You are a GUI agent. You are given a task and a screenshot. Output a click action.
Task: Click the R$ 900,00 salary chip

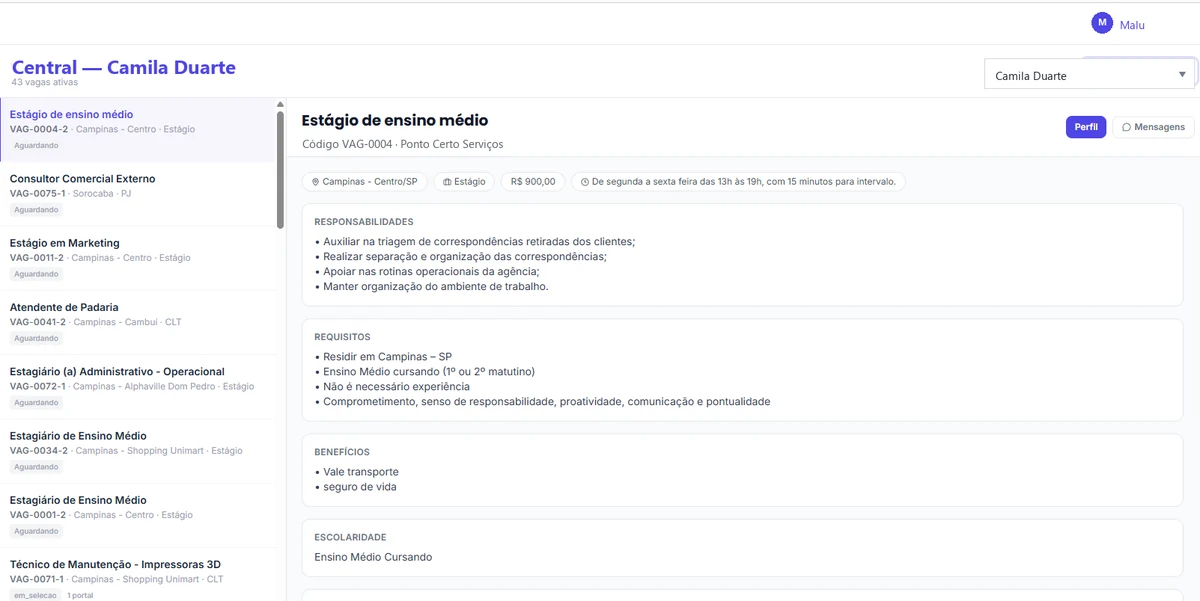coord(533,182)
